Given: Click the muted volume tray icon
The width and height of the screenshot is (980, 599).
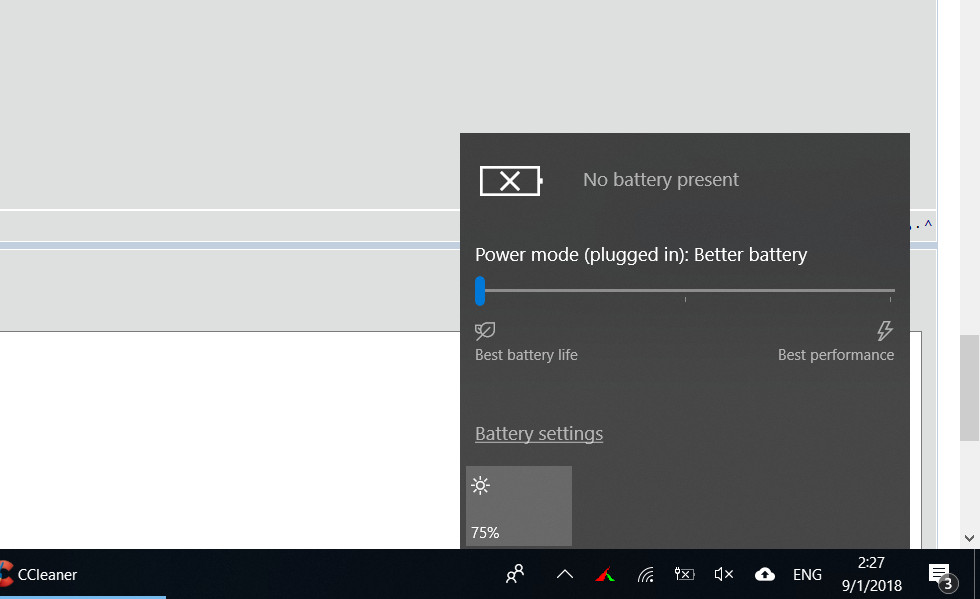Looking at the screenshot, I should point(724,574).
